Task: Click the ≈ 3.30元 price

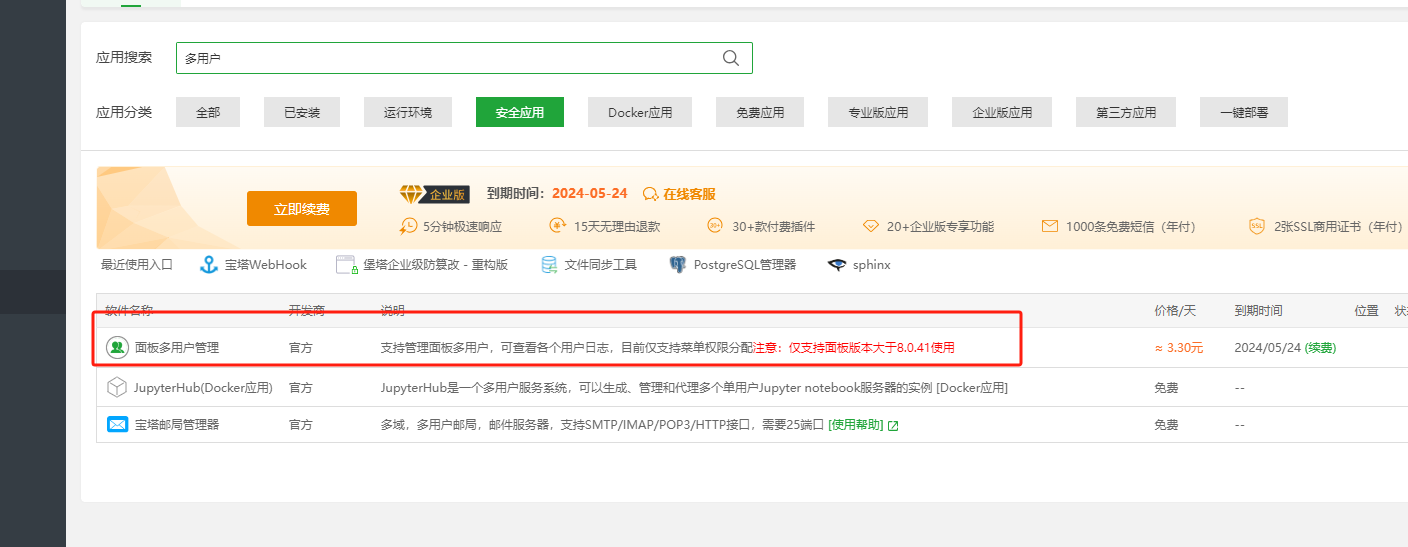Action: pyautogui.click(x=1179, y=348)
